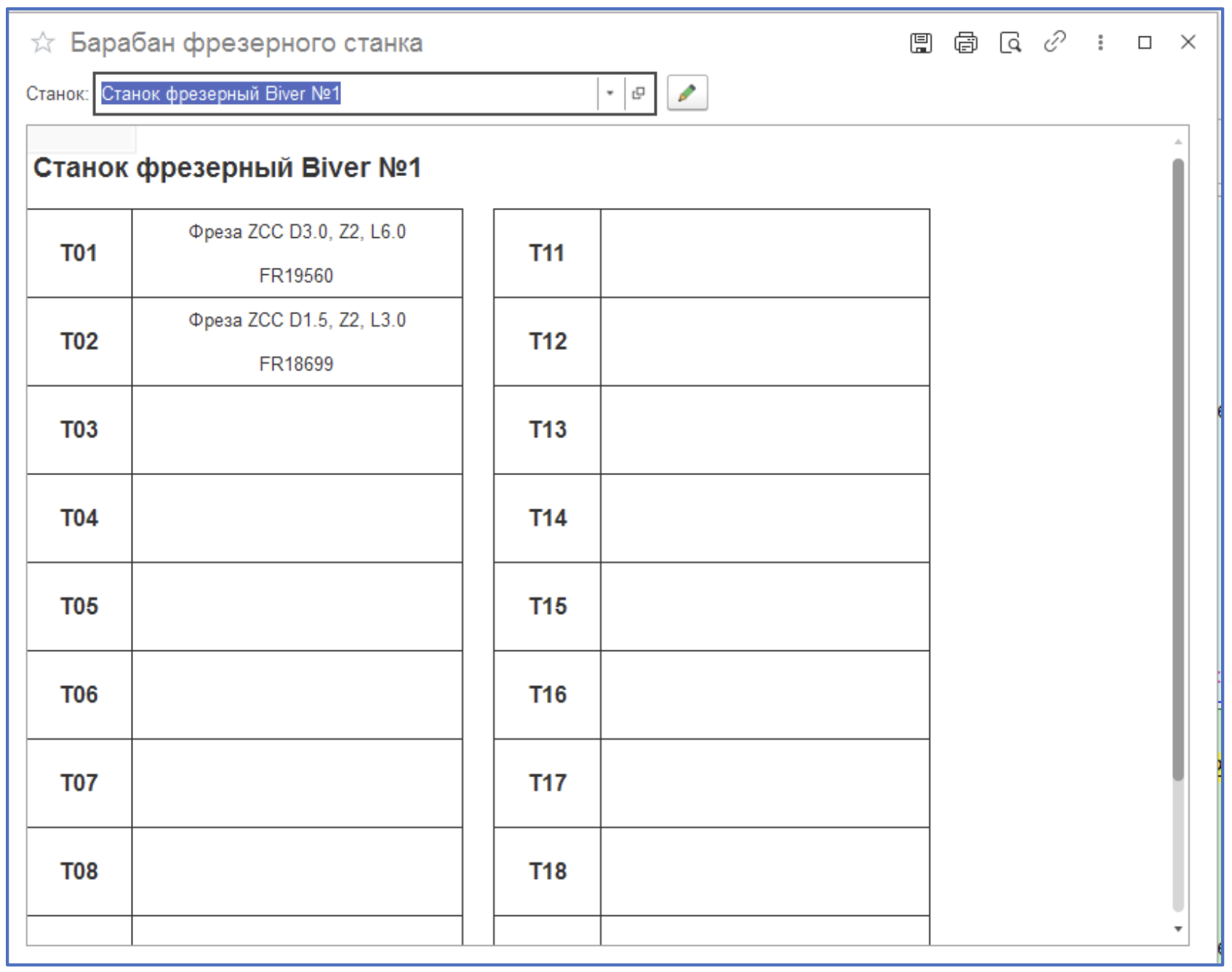The height and width of the screenshot is (972, 1232).
Task: Click the scrollbar down arrow
Action: tap(1177, 929)
